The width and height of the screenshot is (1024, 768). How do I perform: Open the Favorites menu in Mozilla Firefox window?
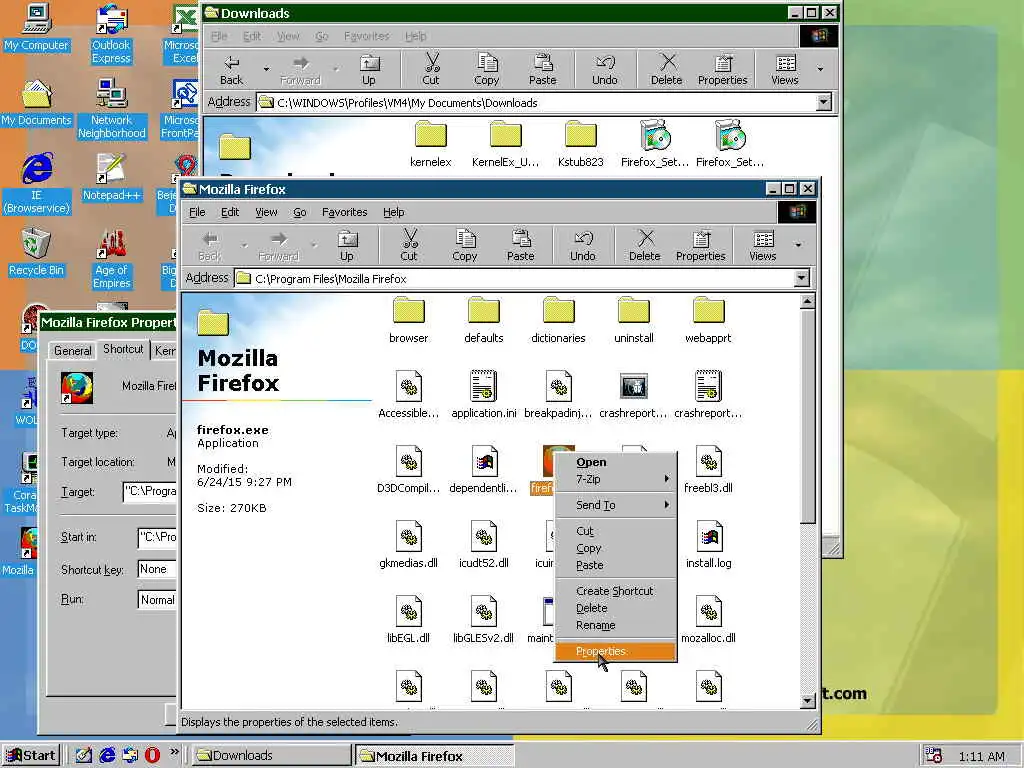pyautogui.click(x=344, y=212)
